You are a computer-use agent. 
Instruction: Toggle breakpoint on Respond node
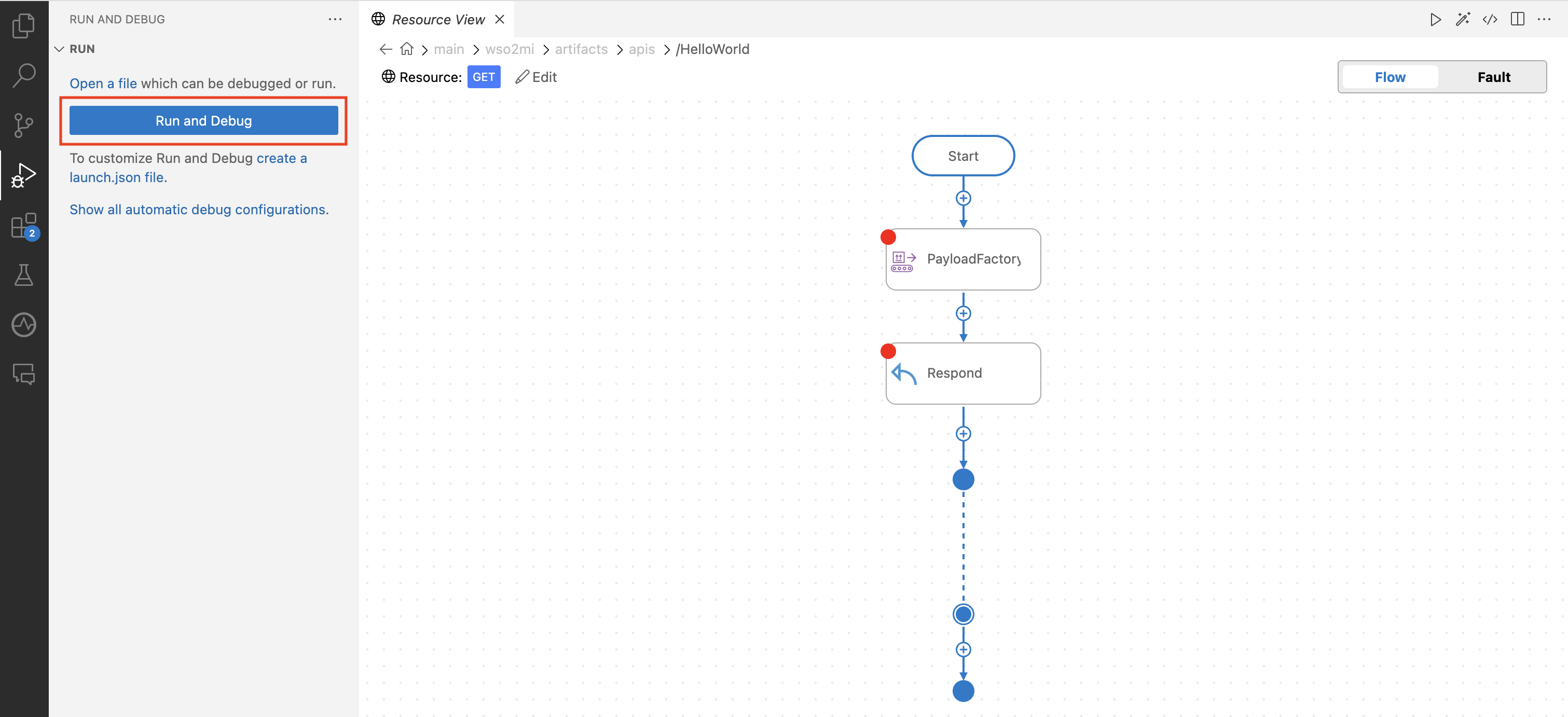pos(888,351)
